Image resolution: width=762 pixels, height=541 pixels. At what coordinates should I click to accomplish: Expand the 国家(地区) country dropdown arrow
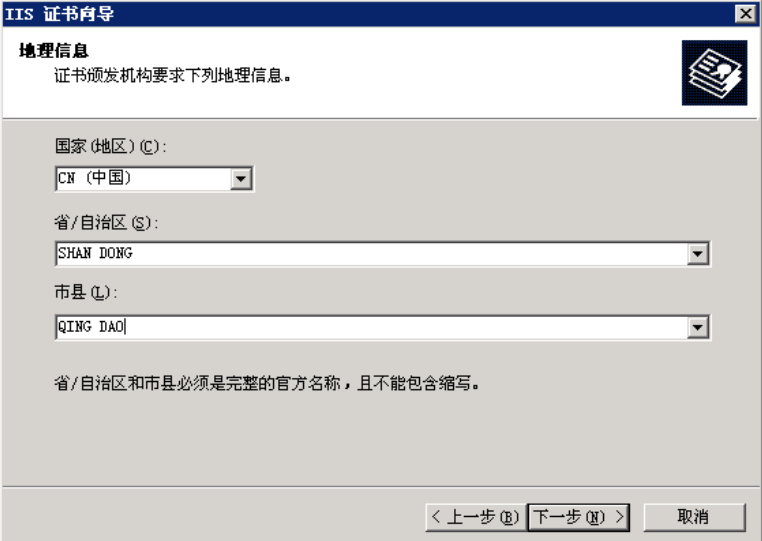tap(241, 179)
